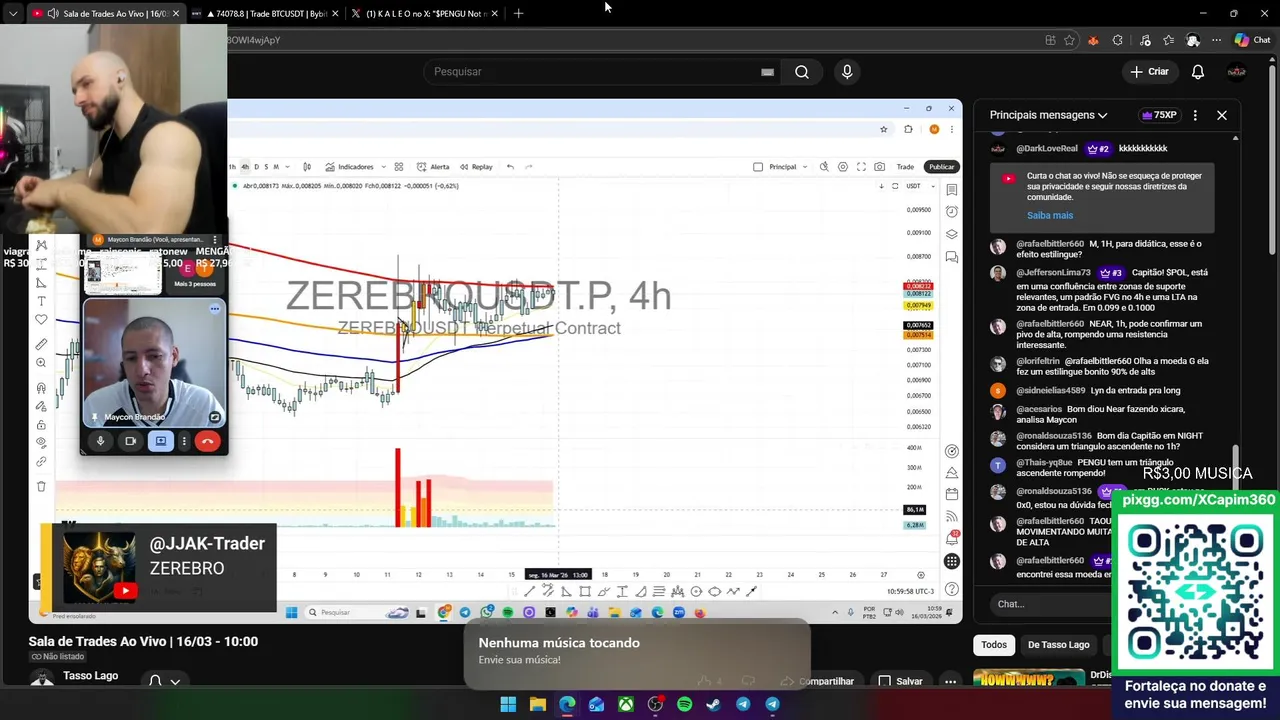Open Steam from the Windows taskbar
The width and height of the screenshot is (1280, 720).
(713, 704)
